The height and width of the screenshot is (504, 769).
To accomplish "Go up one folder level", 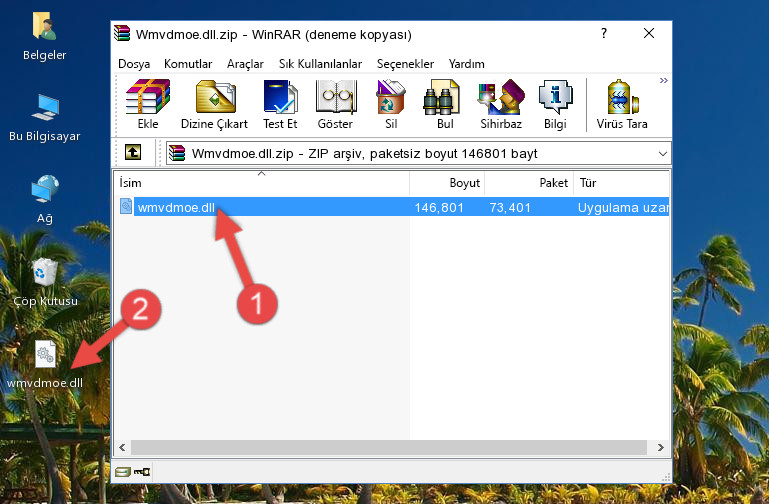I will [x=133, y=152].
